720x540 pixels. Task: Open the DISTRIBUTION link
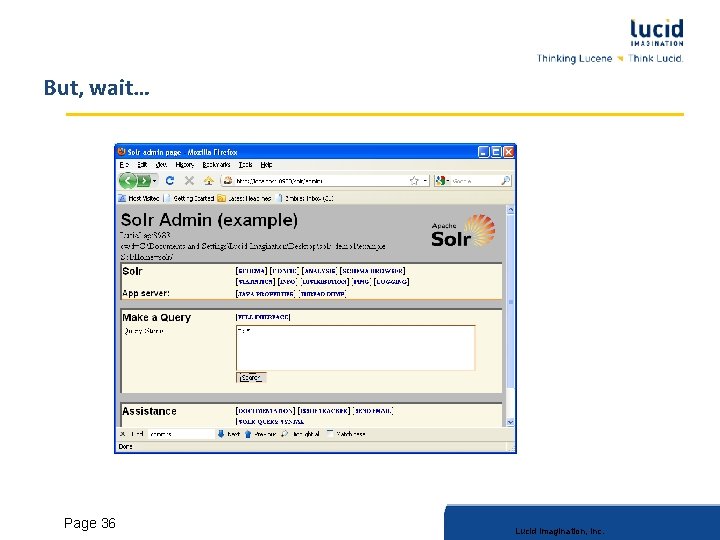point(325,281)
